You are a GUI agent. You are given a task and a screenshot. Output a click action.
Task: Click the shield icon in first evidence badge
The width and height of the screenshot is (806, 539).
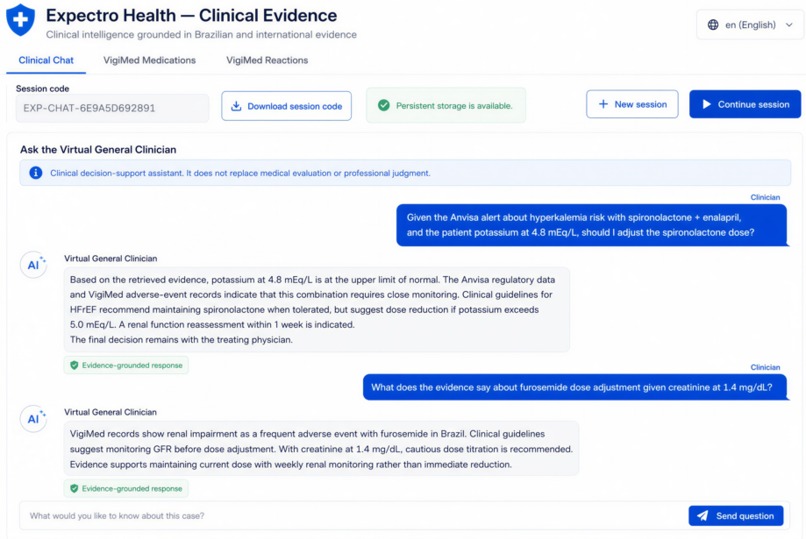tap(74, 365)
